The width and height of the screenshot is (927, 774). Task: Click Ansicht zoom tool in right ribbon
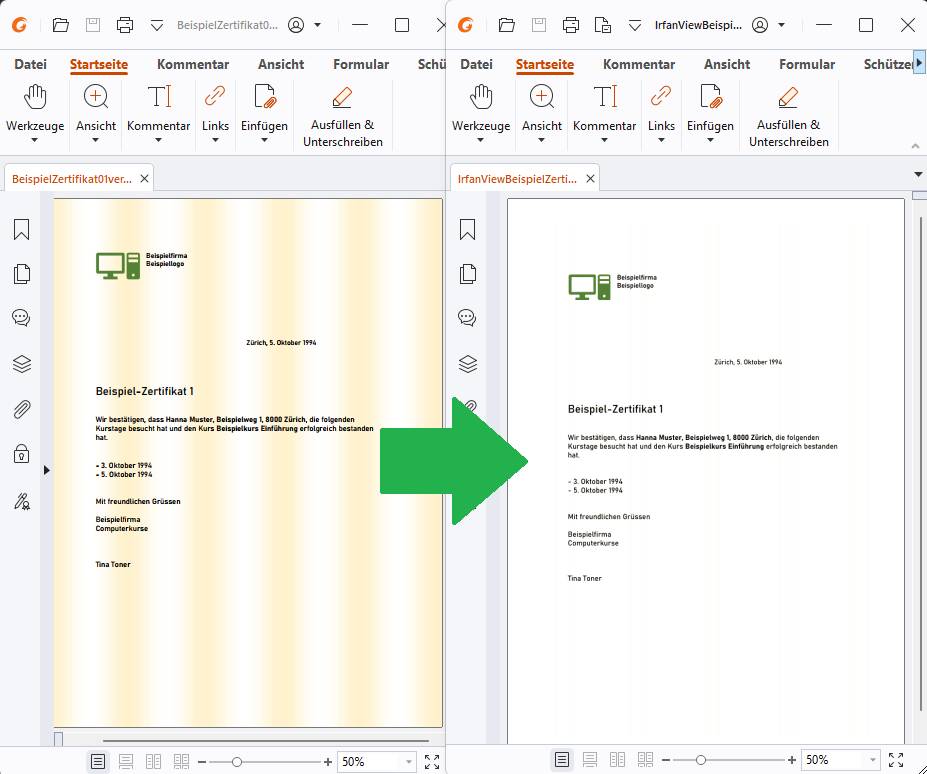click(542, 115)
